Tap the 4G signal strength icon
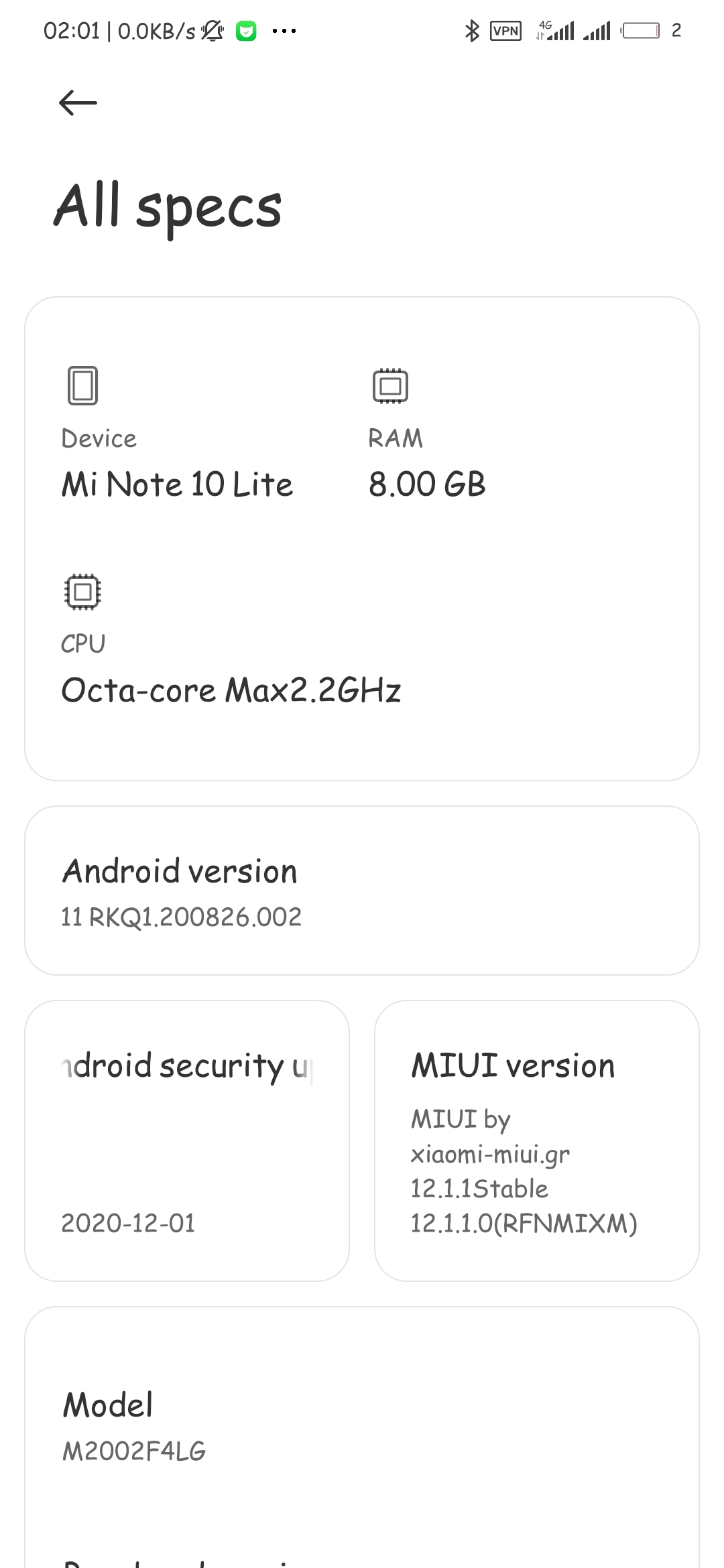The height and width of the screenshot is (1568, 724). [x=556, y=31]
